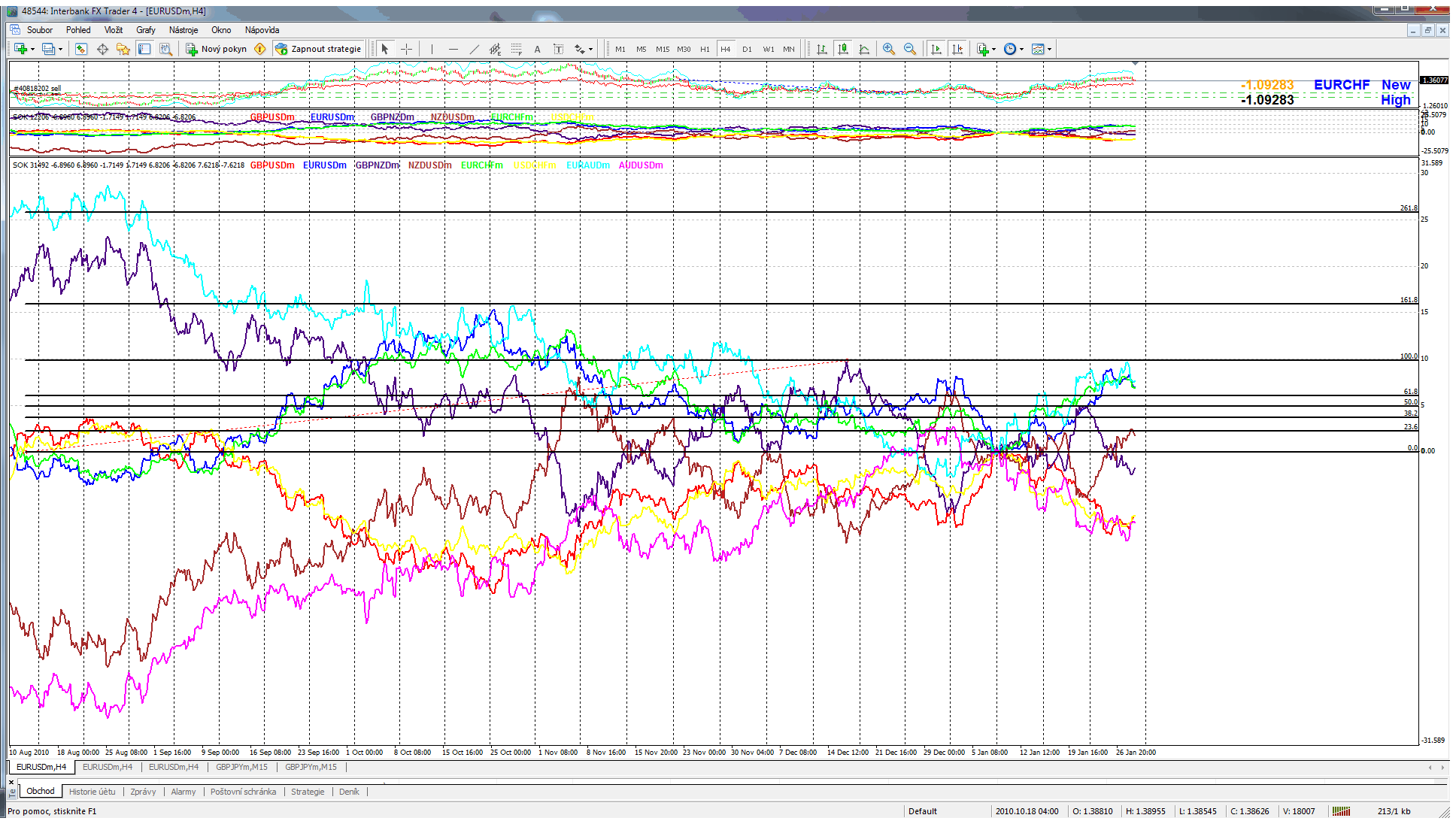Open the New Chart dropdown arrow
The height and width of the screenshot is (824, 1456).
(32, 50)
